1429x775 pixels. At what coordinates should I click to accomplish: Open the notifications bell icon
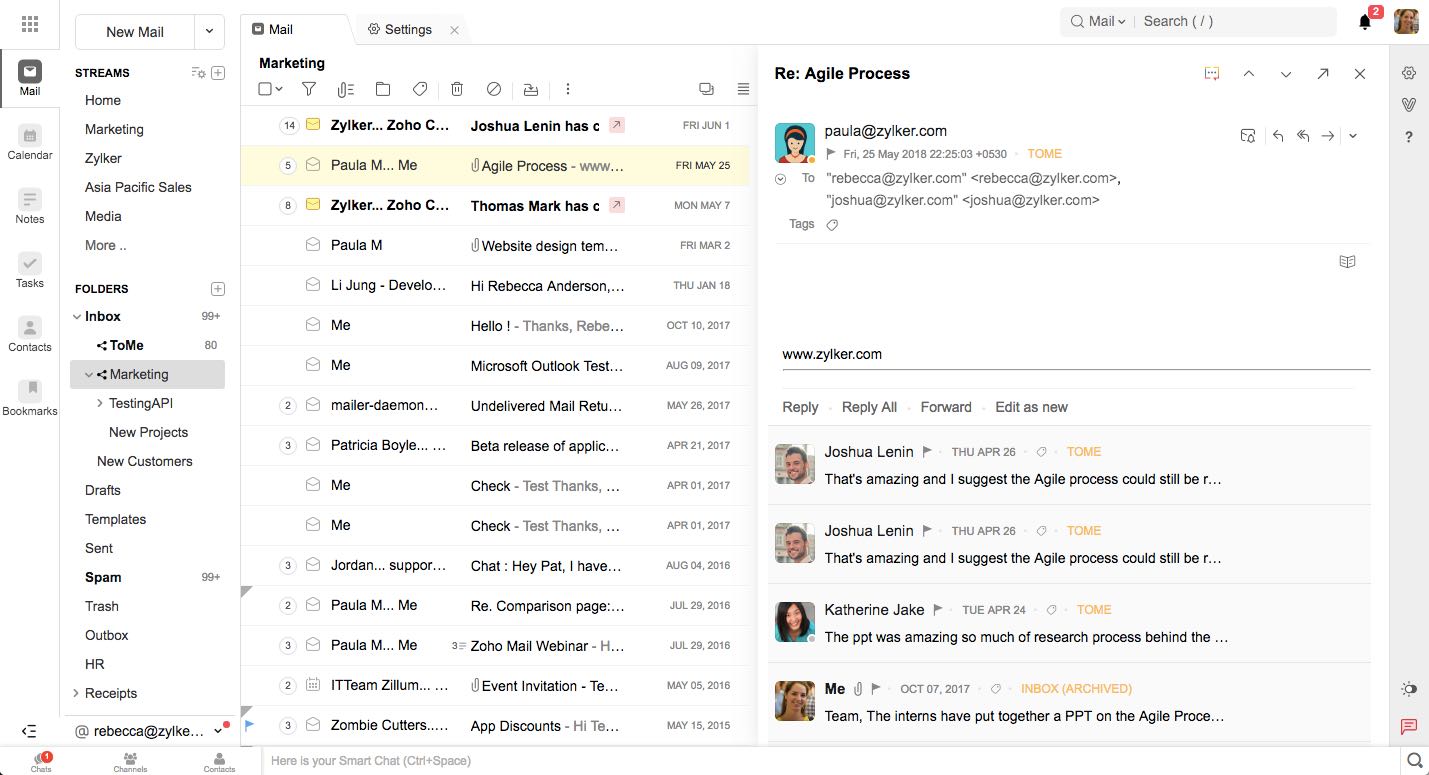(1365, 22)
